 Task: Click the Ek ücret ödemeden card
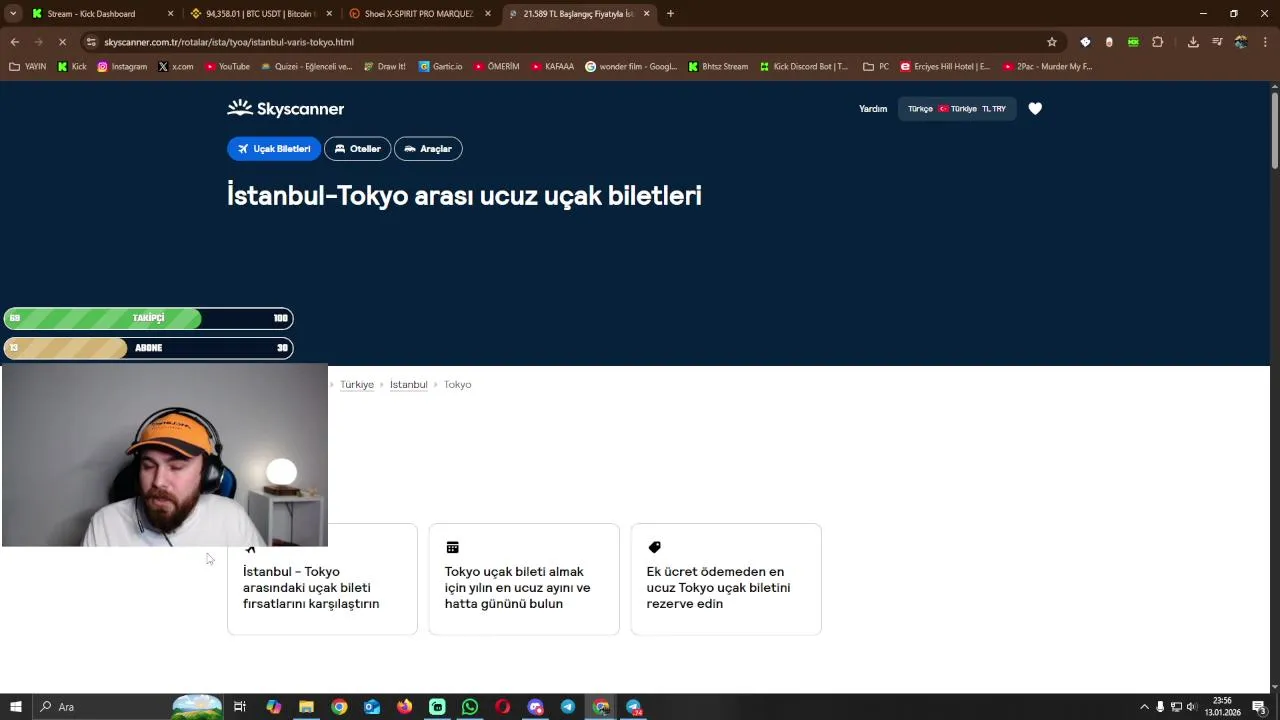(x=726, y=579)
